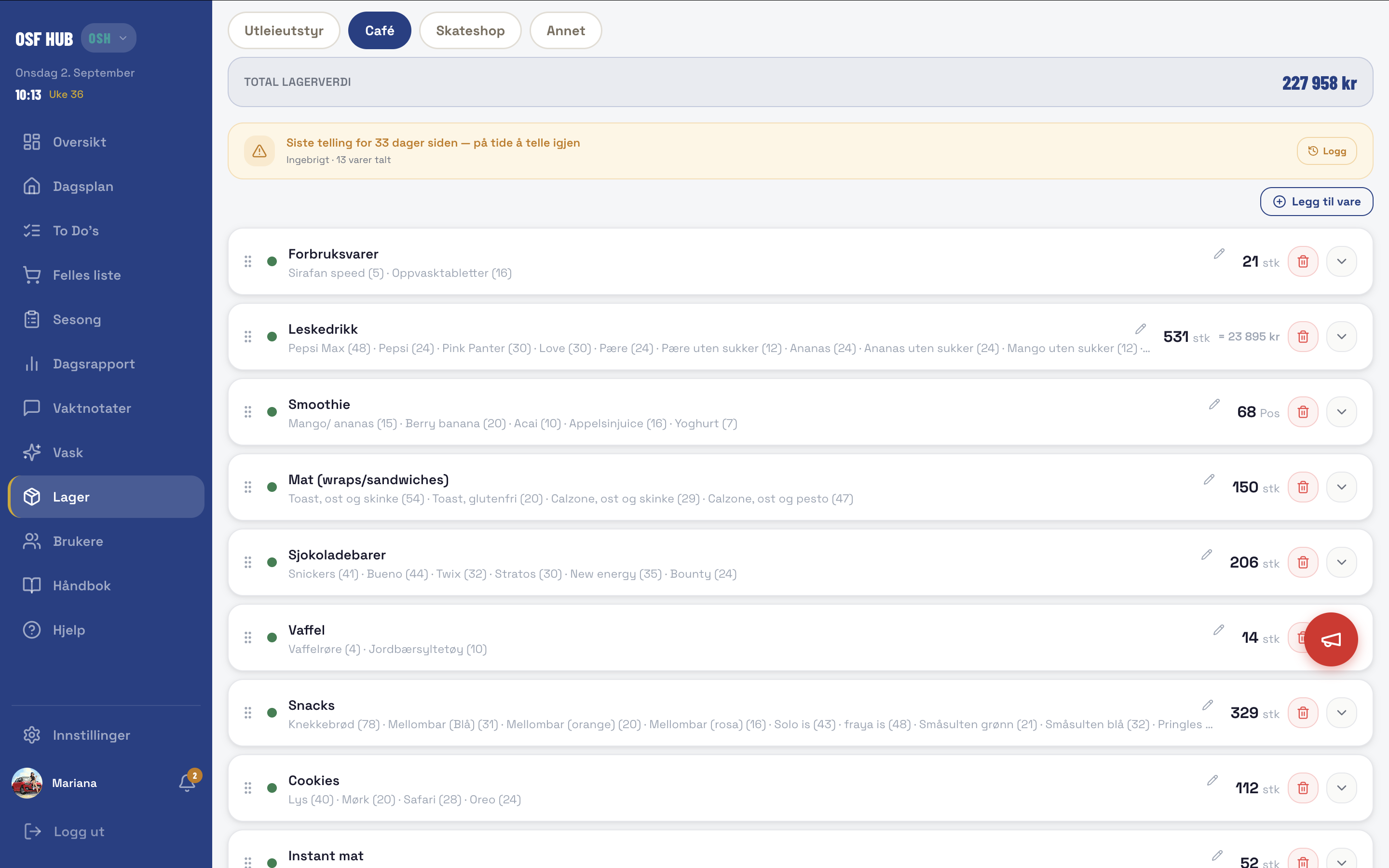
Task: Open the Skateshop tab
Action: pos(470,30)
